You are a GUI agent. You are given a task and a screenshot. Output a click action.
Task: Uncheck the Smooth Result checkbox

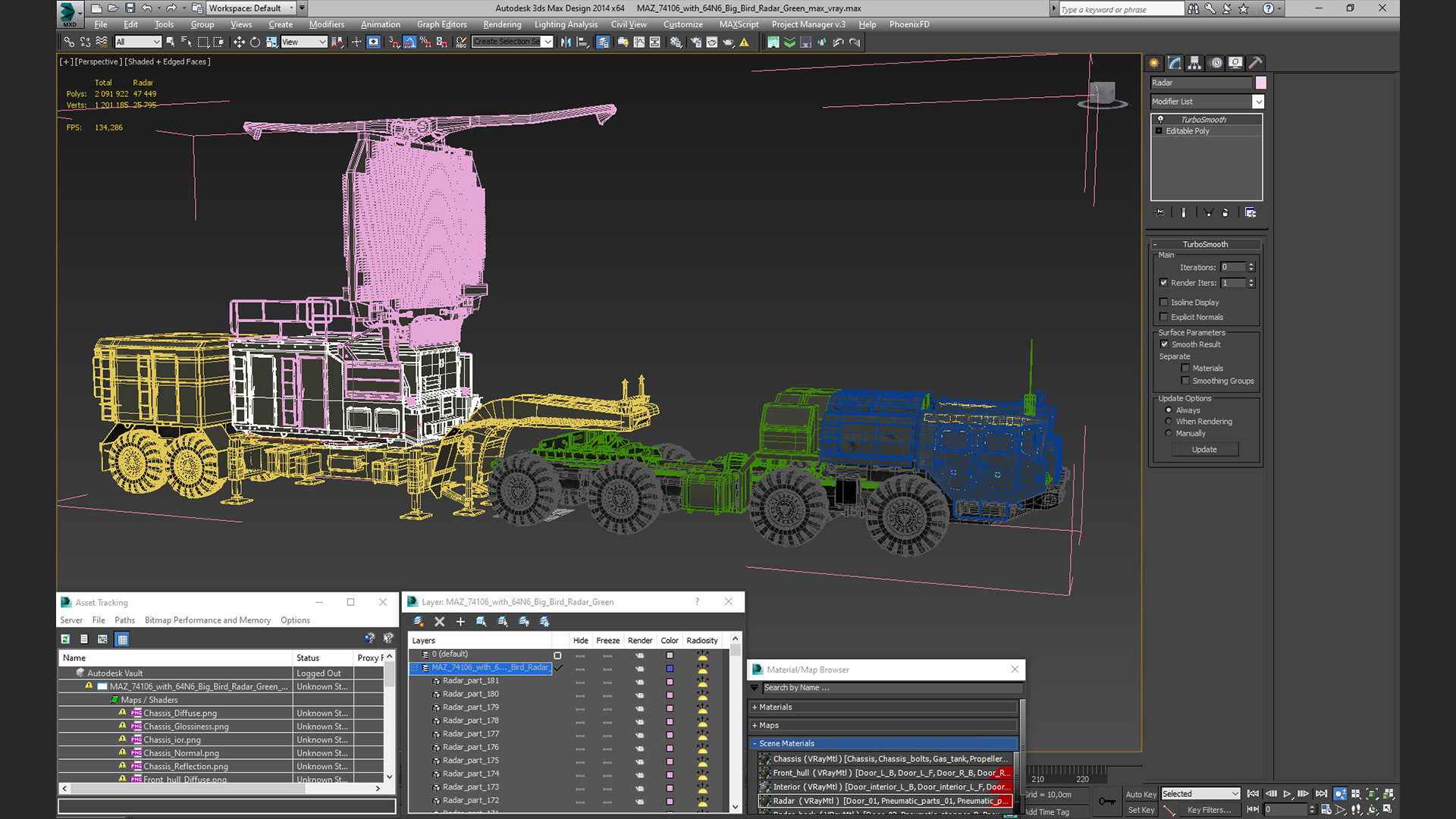(x=1164, y=344)
